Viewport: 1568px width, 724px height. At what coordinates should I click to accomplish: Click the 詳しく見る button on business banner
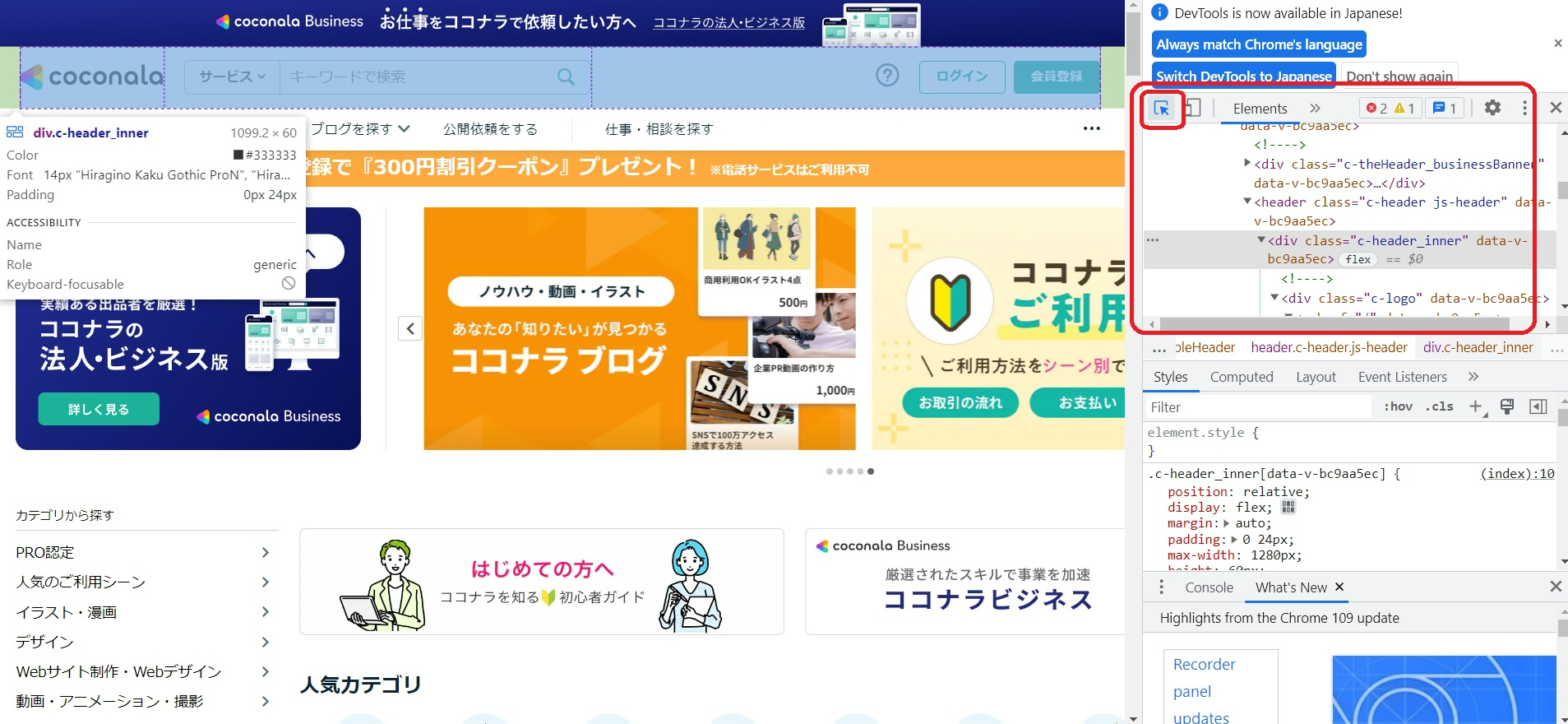pos(99,409)
